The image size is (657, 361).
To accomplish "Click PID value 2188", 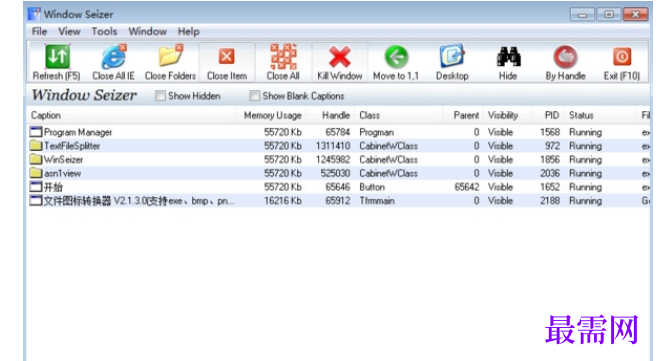I will point(550,201).
